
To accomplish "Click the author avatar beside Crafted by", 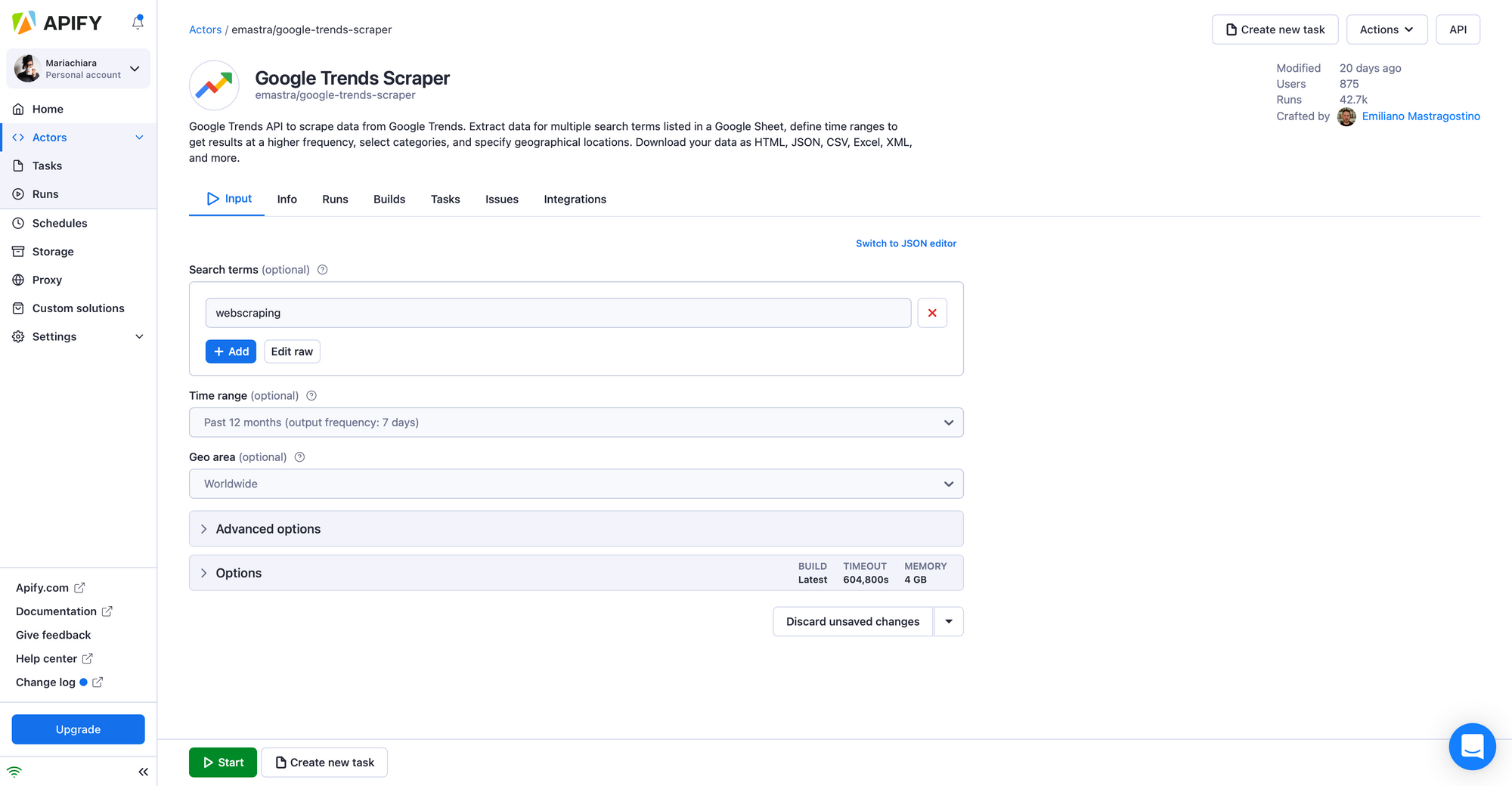I will [x=1346, y=116].
